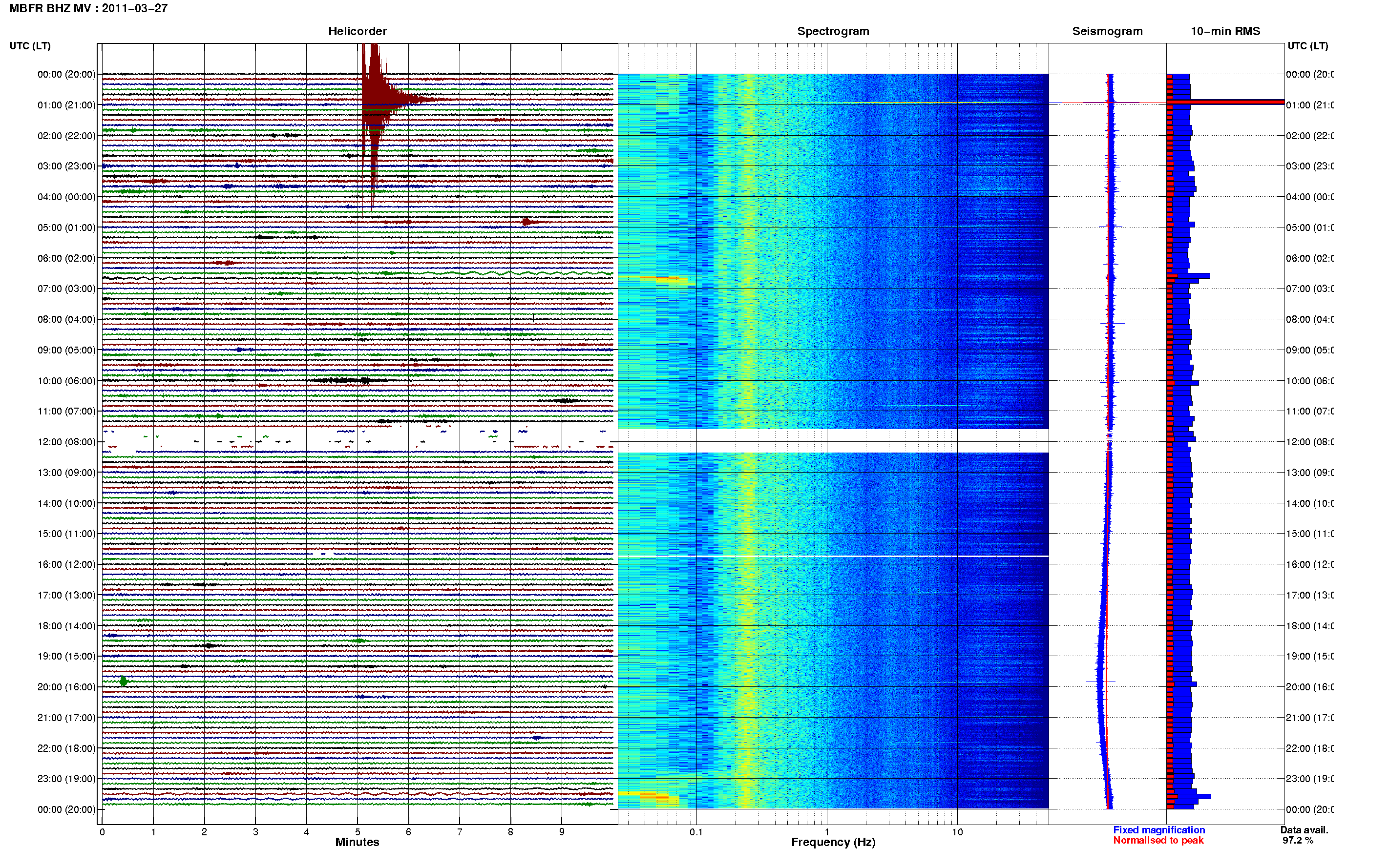Viewport: 1389px width, 868px height.
Task: Click left-axis time label '11:00 (07:00)'
Action: (66, 411)
